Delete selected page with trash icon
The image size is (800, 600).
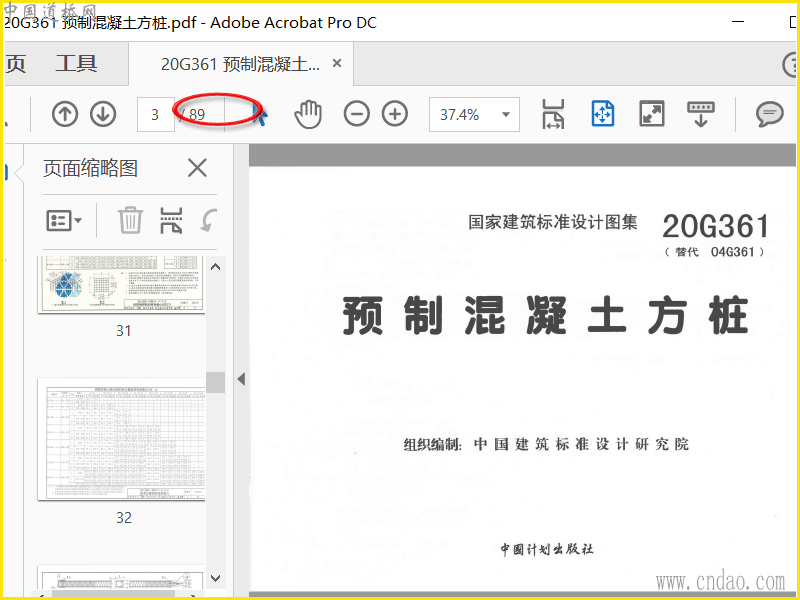tap(130, 220)
